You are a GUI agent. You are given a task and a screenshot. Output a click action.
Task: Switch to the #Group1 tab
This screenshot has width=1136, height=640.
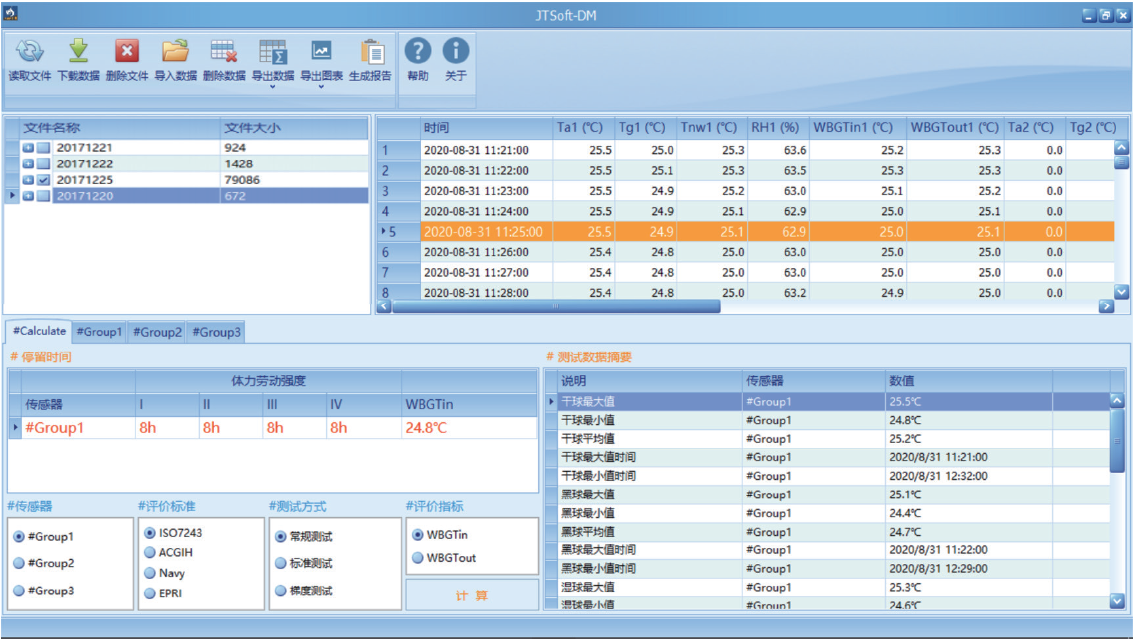(99, 332)
